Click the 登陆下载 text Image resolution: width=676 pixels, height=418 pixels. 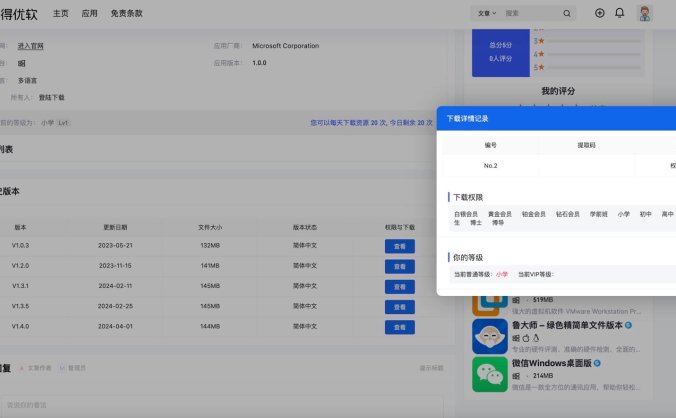click(51, 97)
